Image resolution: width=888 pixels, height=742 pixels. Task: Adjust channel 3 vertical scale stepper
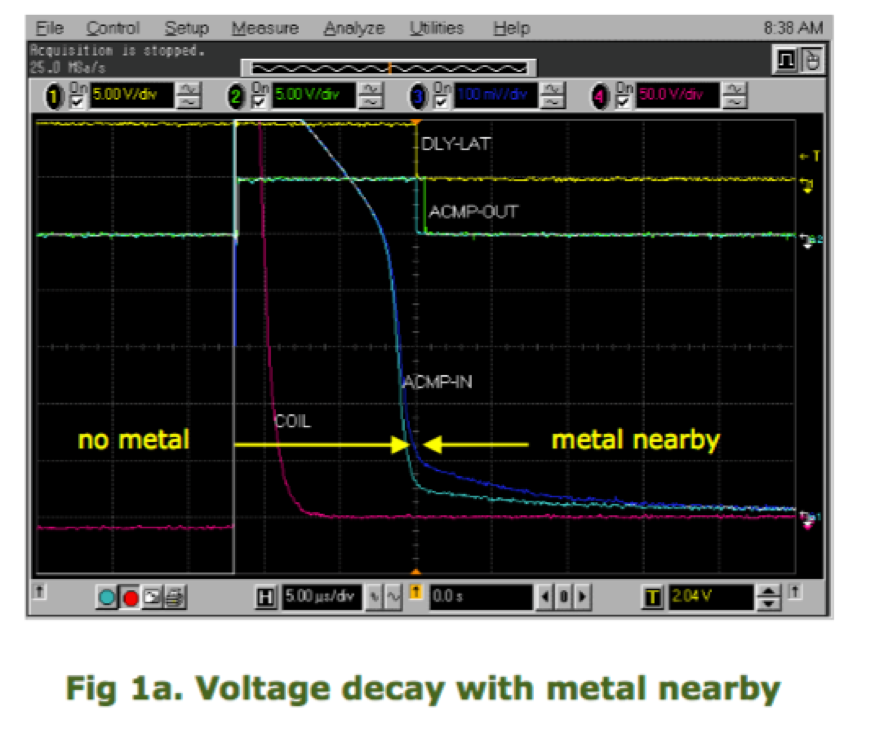(553, 97)
